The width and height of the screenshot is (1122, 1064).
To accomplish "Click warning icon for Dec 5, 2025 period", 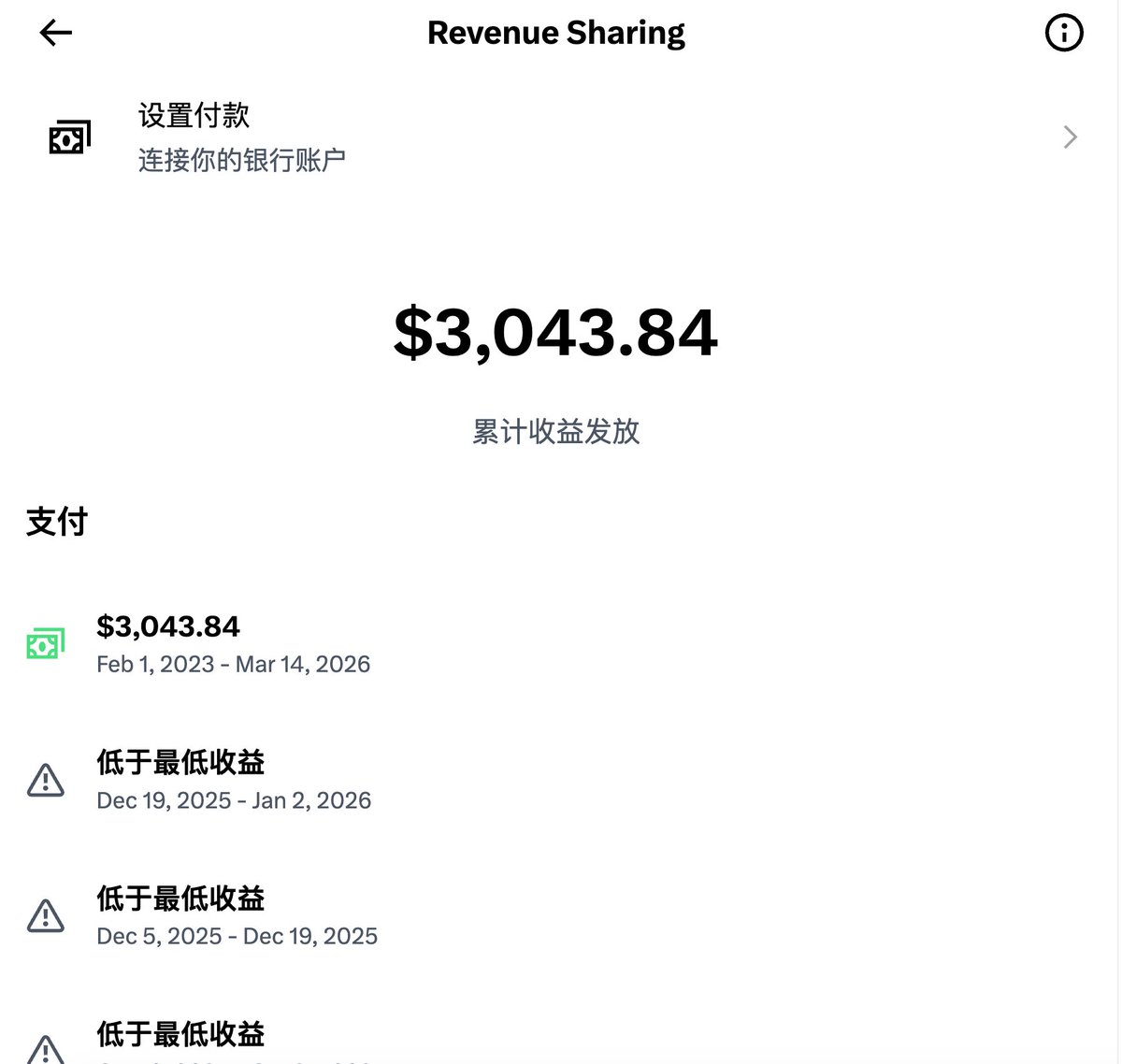I will pos(46,916).
